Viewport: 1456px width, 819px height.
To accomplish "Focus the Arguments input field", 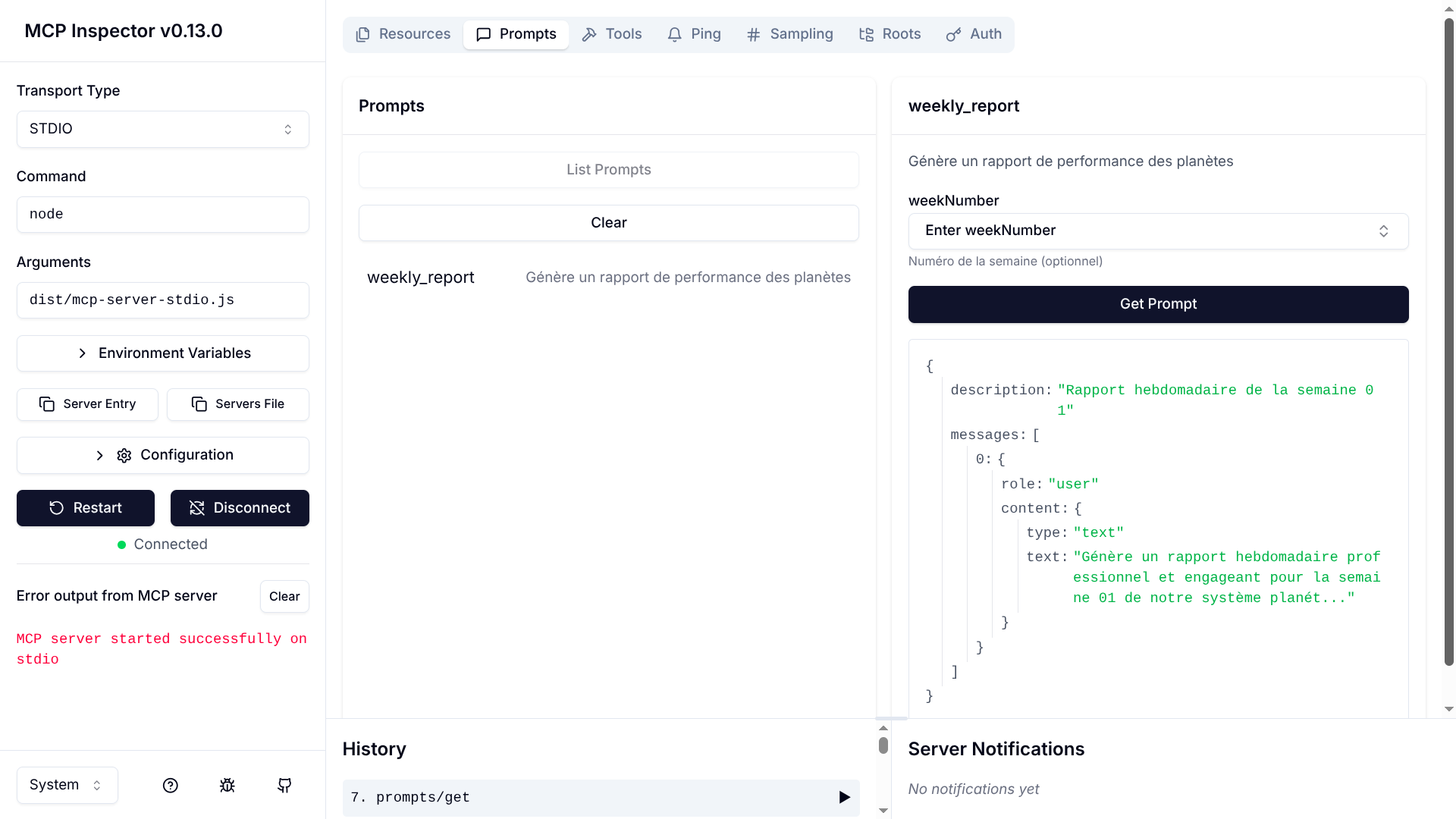I will pyautogui.click(x=163, y=300).
